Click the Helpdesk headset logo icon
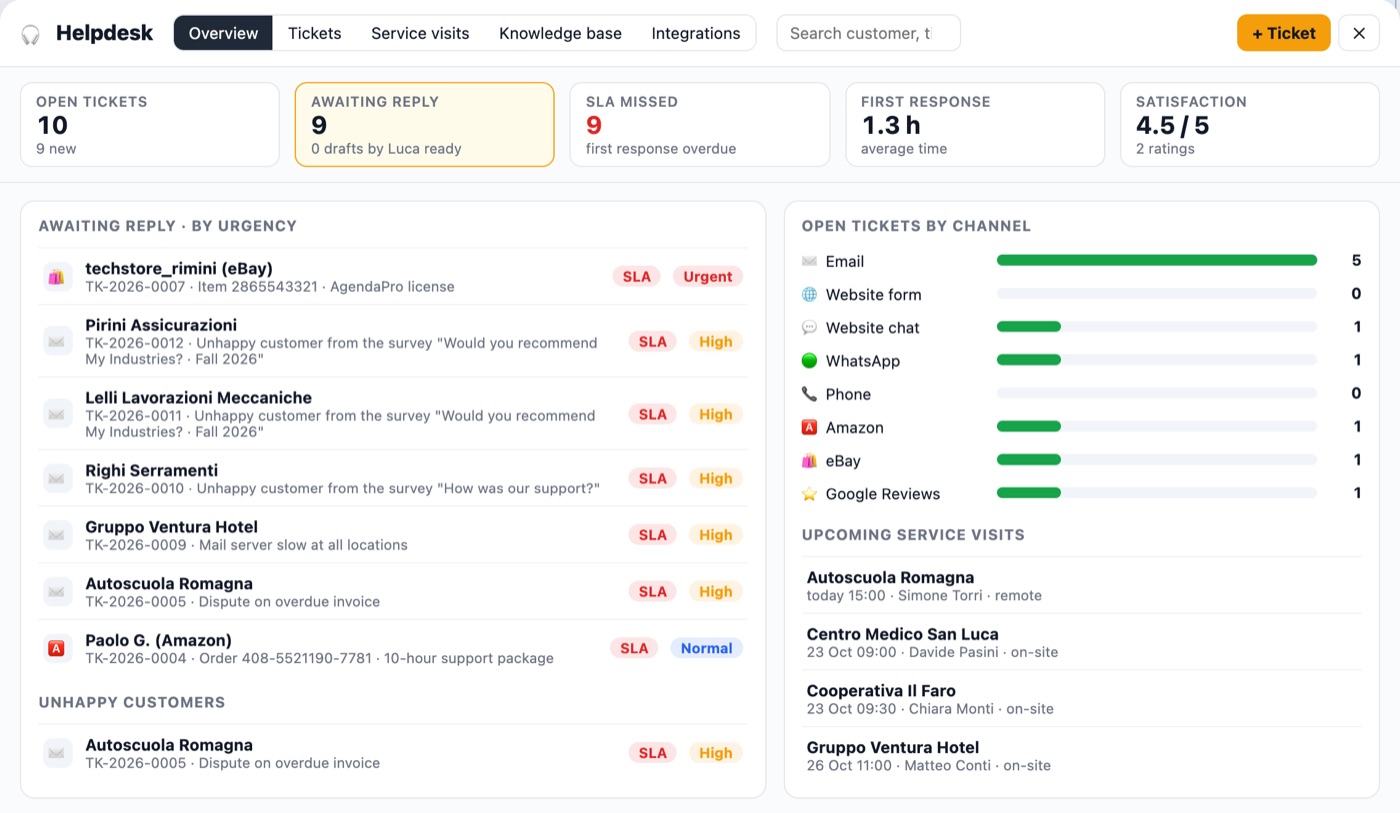This screenshot has height=813, width=1400. coord(31,34)
